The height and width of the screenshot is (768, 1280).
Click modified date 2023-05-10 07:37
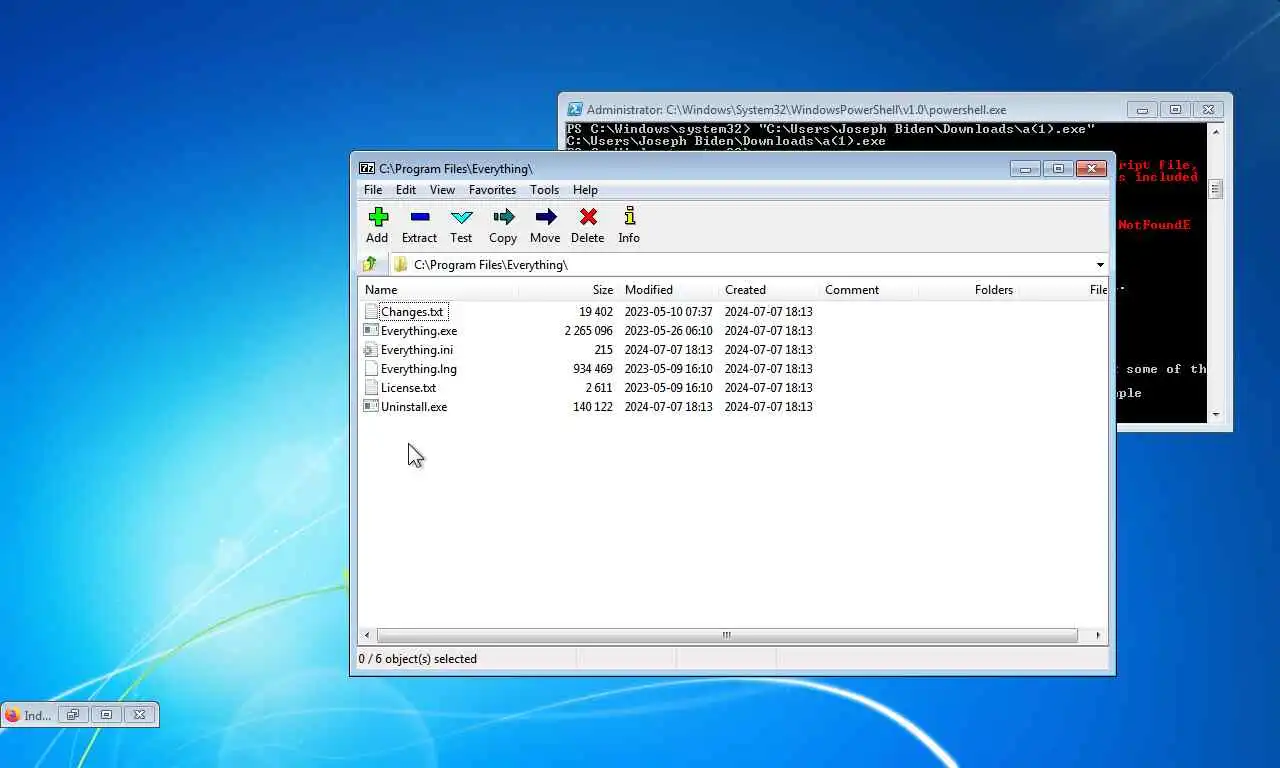(669, 312)
